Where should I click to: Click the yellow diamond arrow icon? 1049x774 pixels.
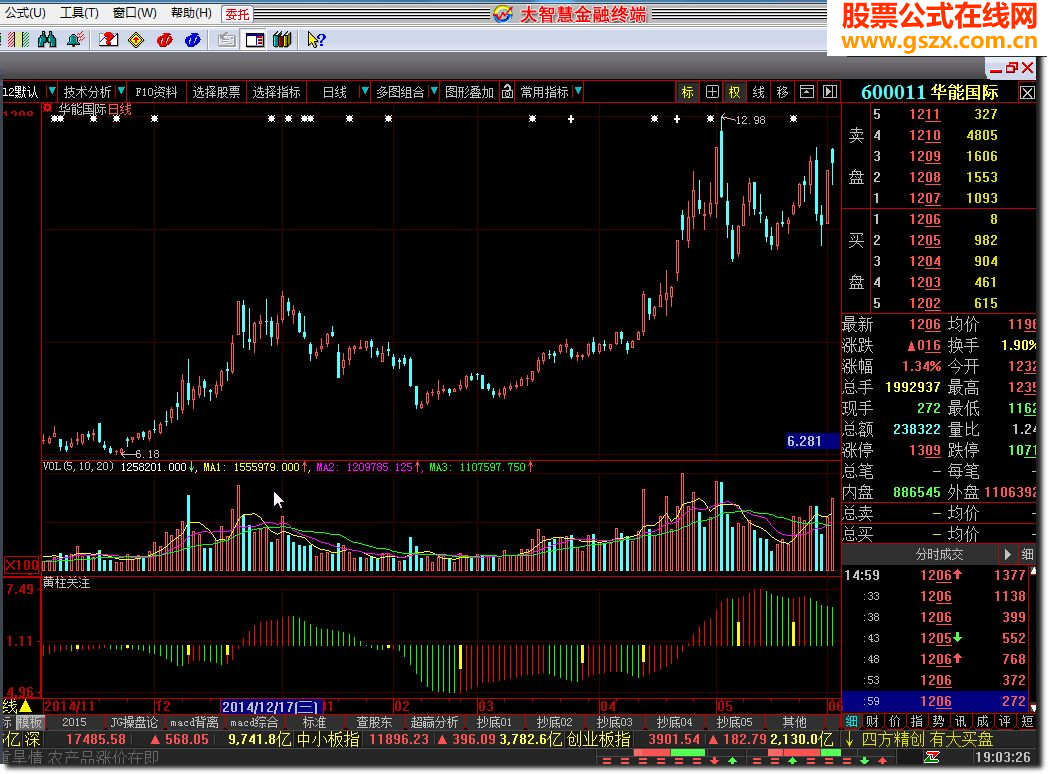click(136, 40)
